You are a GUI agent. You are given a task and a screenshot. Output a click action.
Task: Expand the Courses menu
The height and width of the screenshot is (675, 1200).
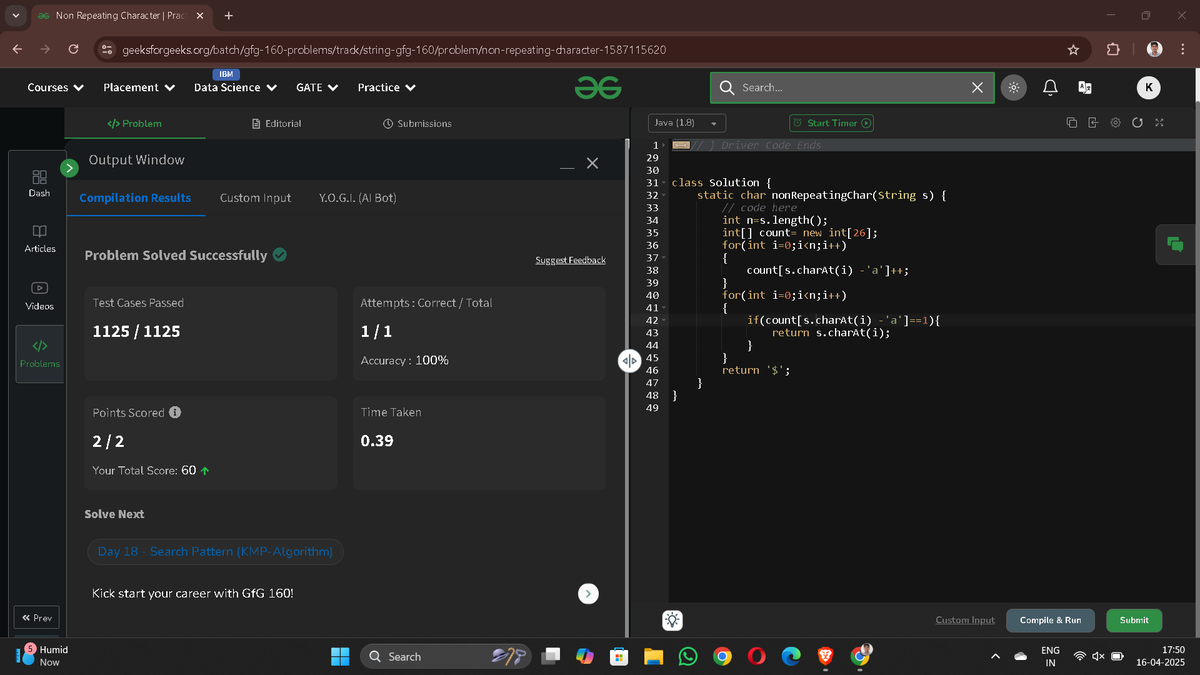[x=55, y=88]
